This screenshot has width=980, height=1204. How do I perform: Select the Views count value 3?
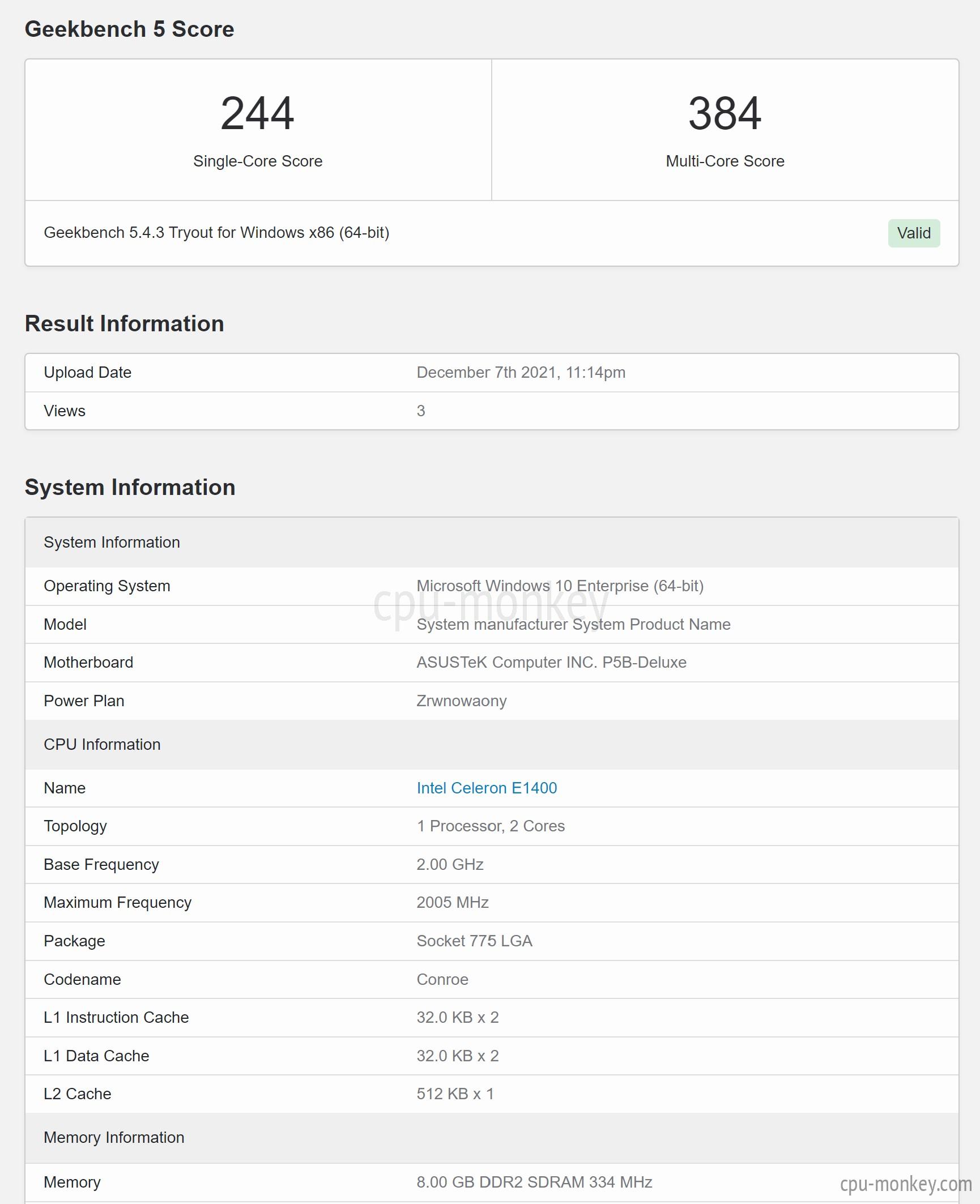click(421, 411)
